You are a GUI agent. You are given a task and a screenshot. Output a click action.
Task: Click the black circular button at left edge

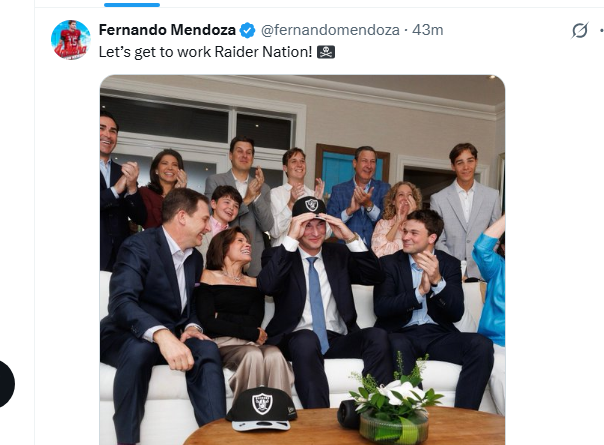point(5,382)
